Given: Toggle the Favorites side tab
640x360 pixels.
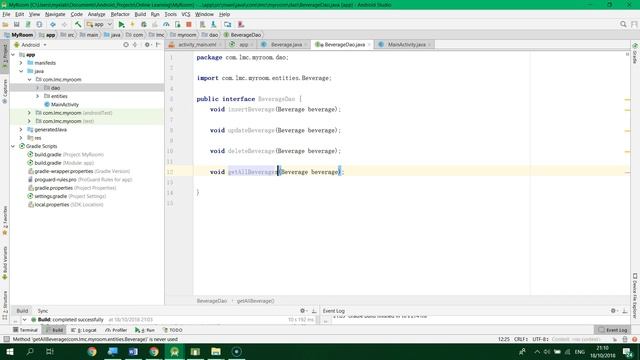Looking at the screenshot, I should click(5, 220).
